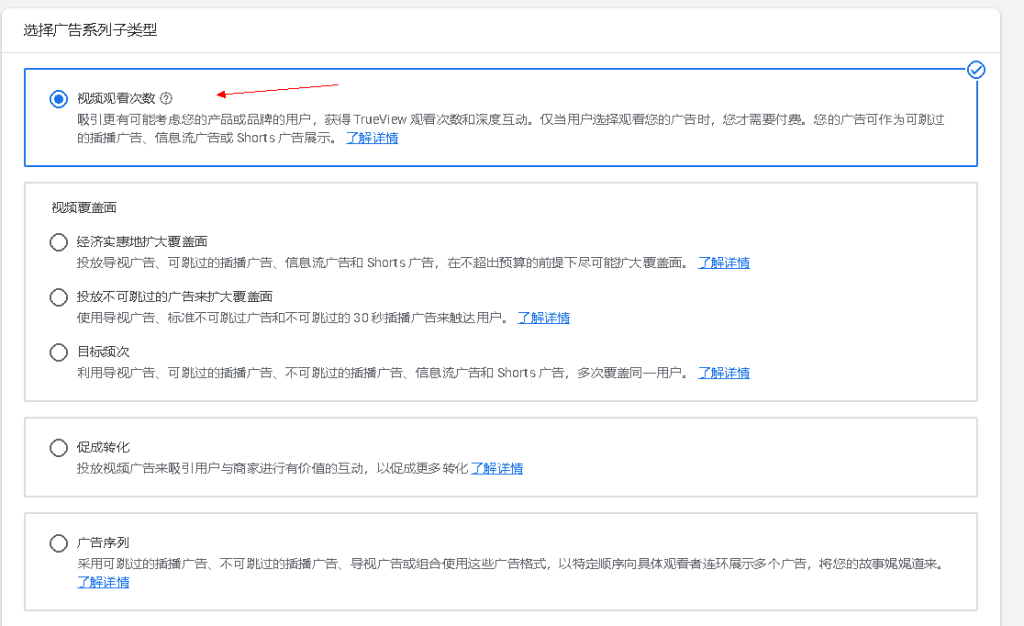
Task: Click the 视频覆盖面 group heading
Action: (x=84, y=208)
